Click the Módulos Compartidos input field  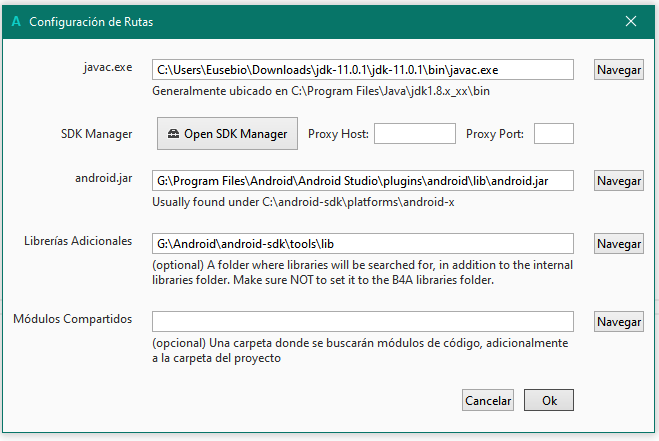pos(363,322)
